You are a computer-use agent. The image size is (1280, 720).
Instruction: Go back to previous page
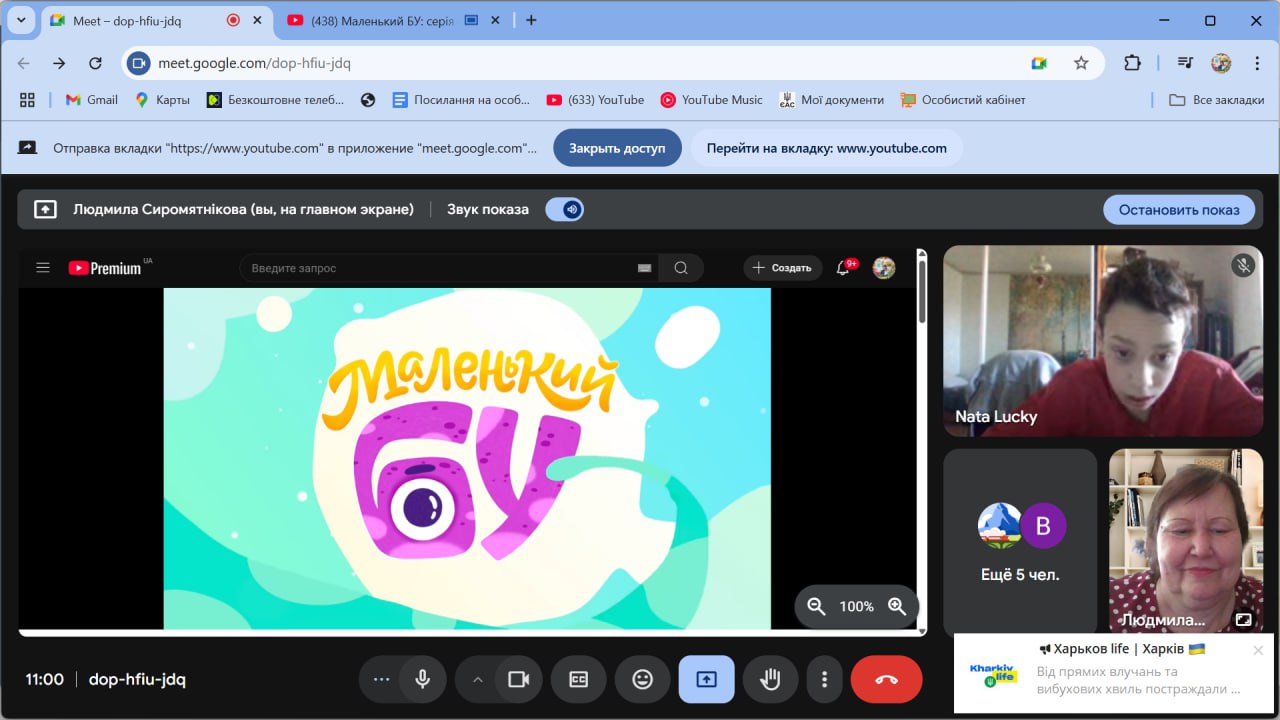24,63
